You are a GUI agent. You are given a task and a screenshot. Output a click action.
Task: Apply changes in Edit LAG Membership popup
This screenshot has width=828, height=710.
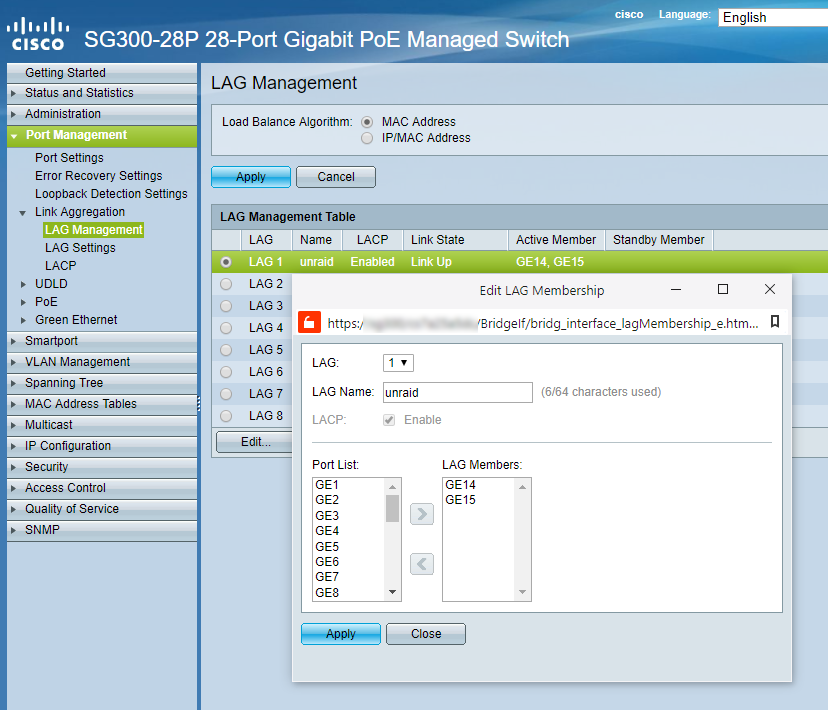click(341, 634)
